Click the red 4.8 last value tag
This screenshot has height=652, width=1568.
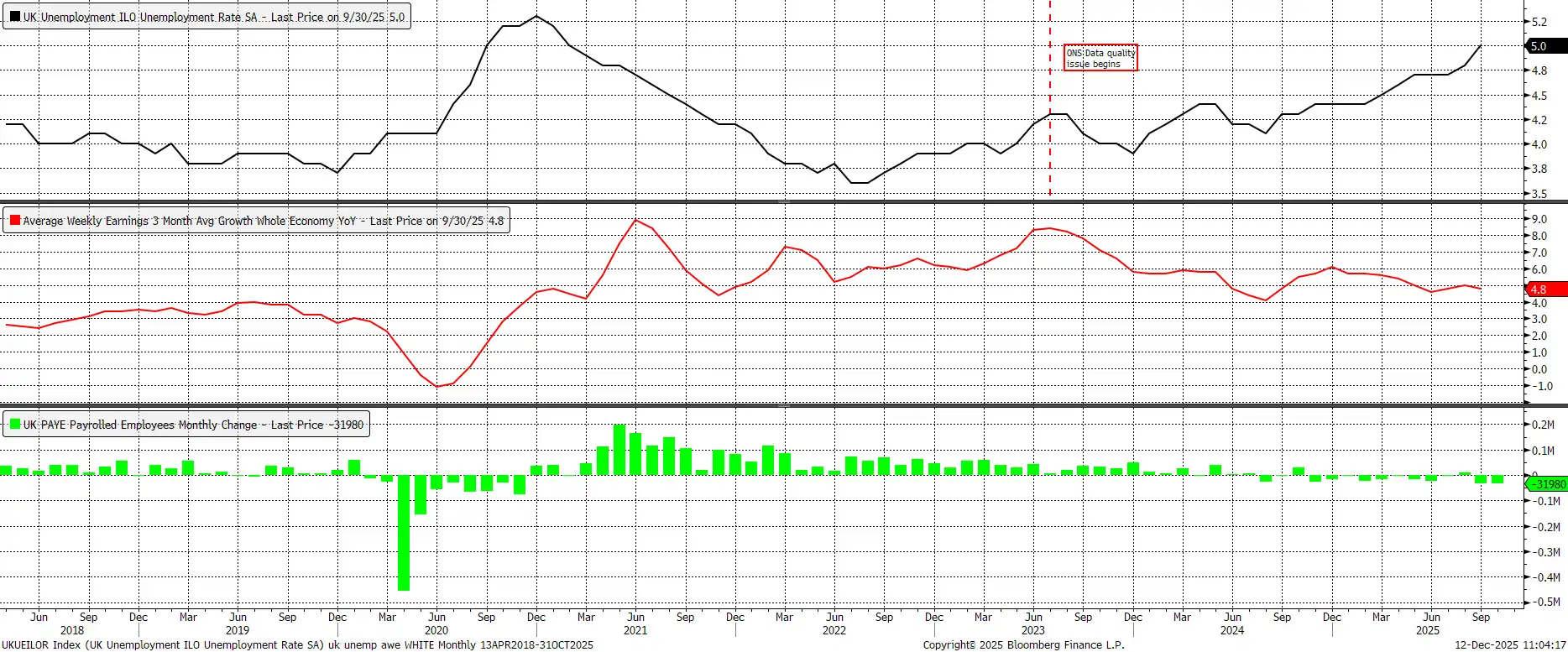pyautogui.click(x=1544, y=289)
